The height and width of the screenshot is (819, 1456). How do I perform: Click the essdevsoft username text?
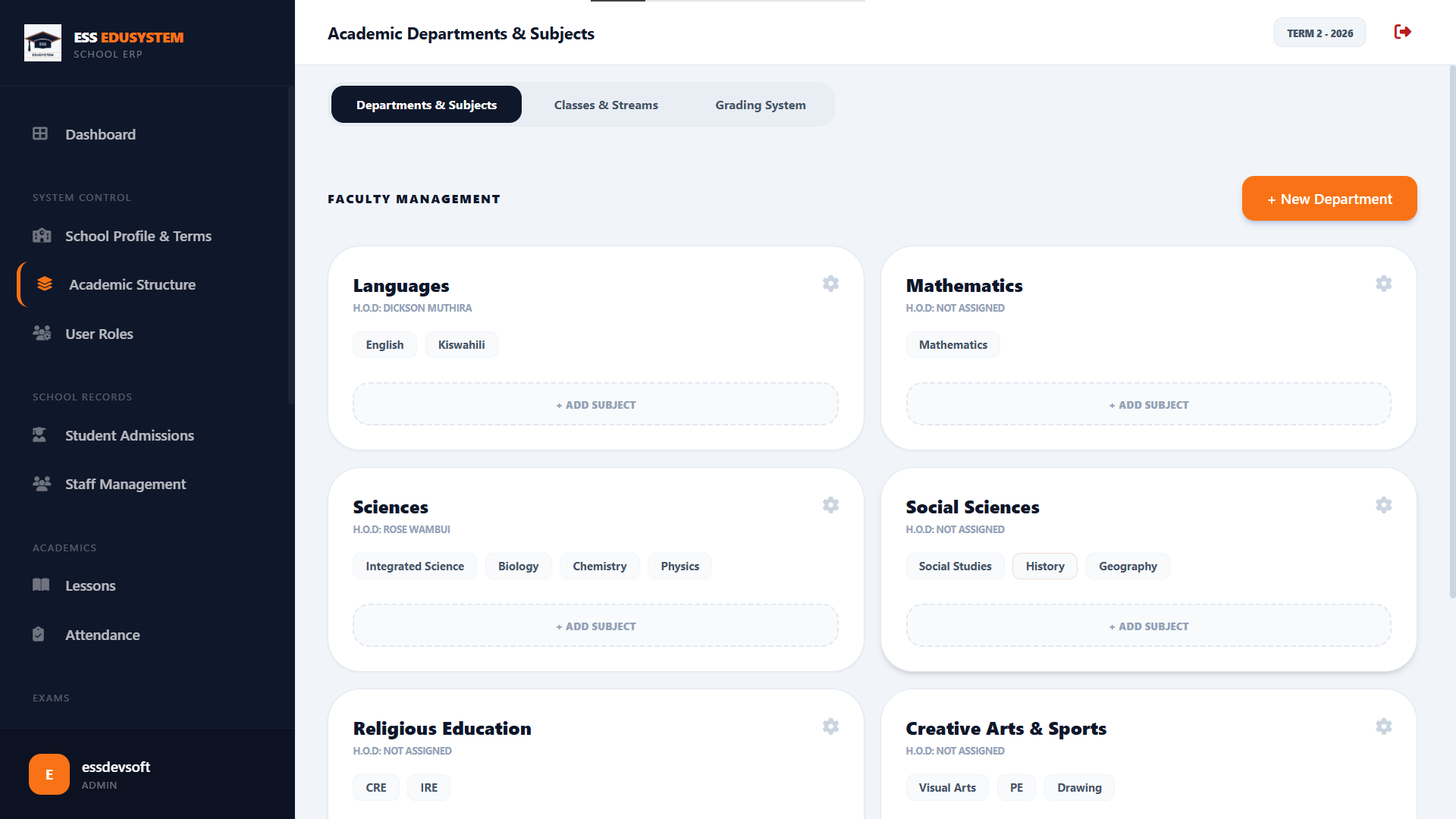(x=116, y=767)
